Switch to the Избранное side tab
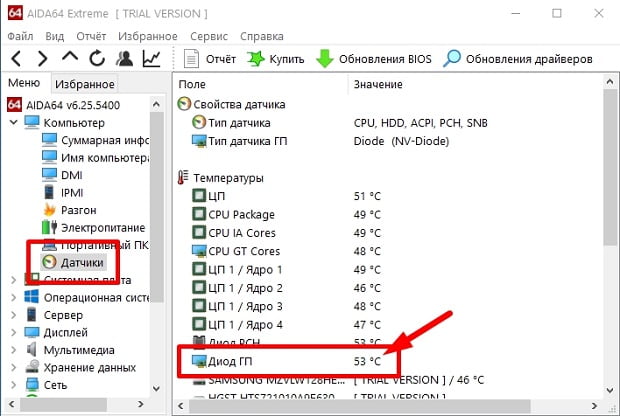This screenshot has width=620, height=416. click(x=85, y=84)
